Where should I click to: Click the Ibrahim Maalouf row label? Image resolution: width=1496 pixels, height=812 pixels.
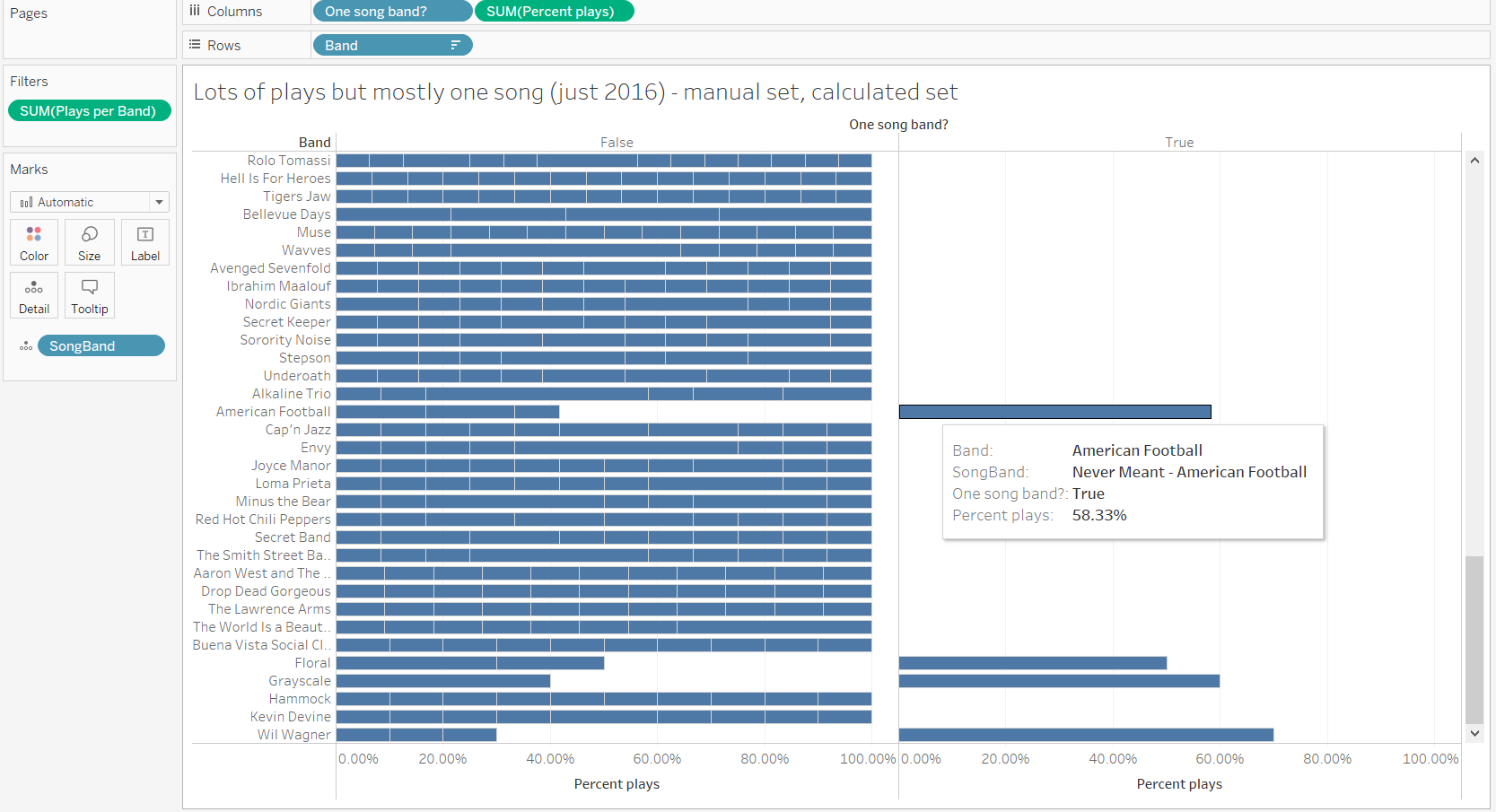click(x=278, y=286)
